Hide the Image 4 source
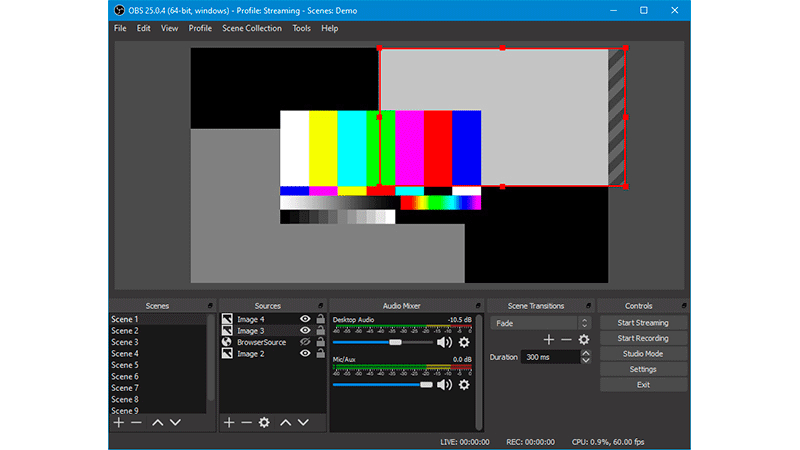The image size is (800, 450). point(305,319)
